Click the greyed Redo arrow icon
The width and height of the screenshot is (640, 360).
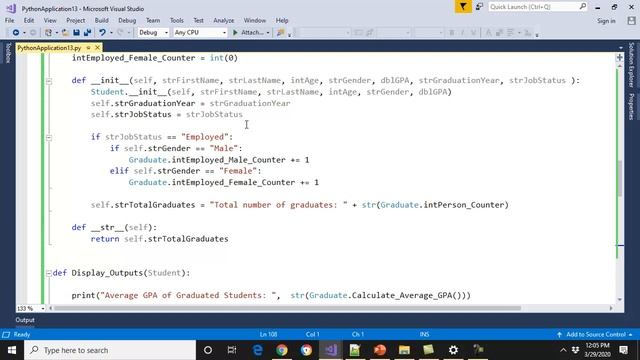point(120,32)
